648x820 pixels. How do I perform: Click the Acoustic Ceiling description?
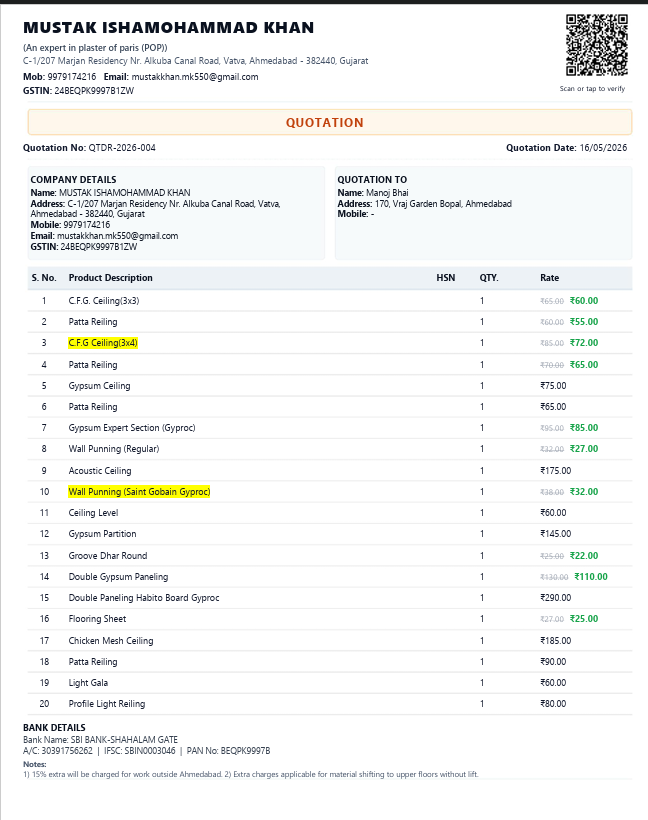point(100,471)
